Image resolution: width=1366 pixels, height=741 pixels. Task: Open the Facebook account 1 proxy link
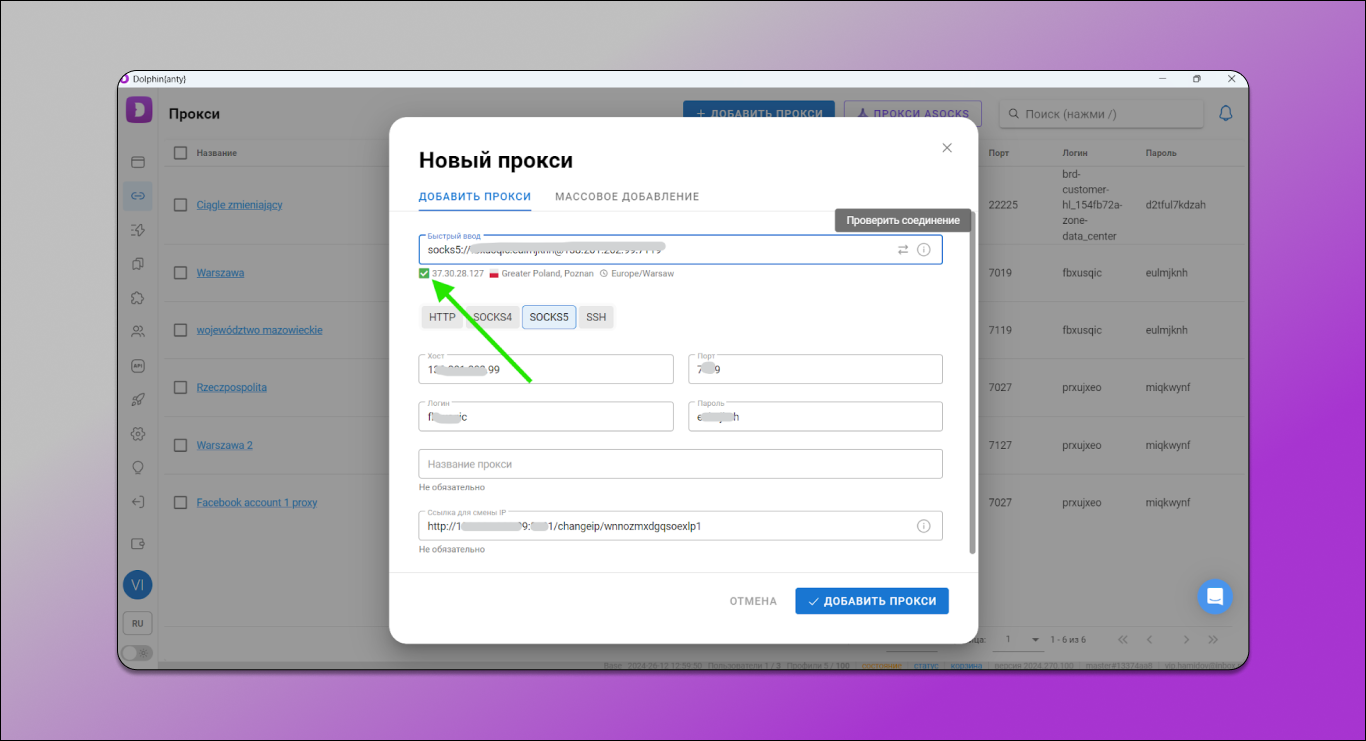point(257,503)
